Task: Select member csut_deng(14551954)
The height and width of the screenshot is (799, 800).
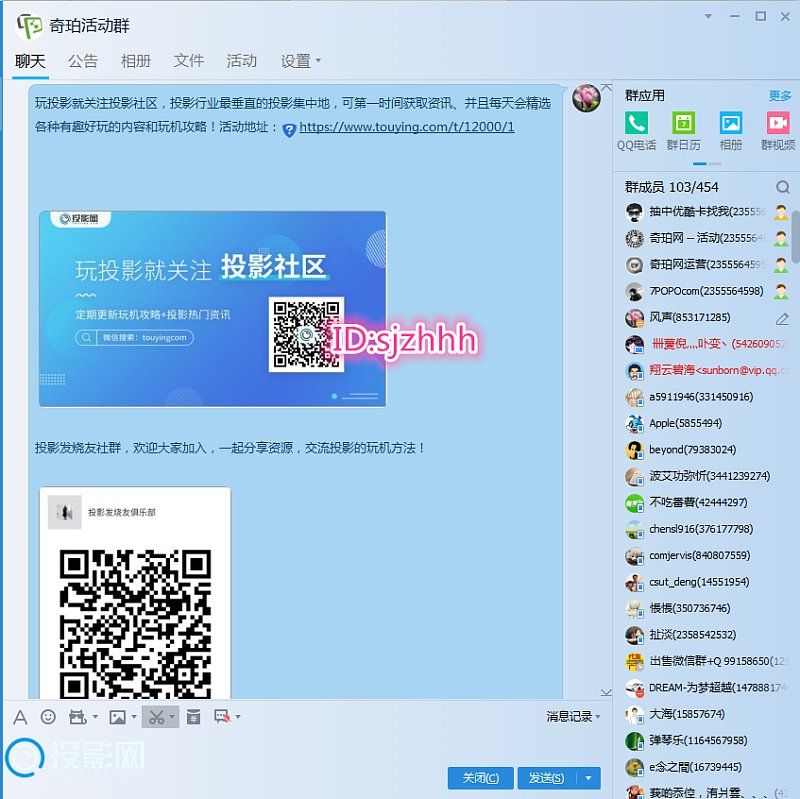Action: (706, 582)
